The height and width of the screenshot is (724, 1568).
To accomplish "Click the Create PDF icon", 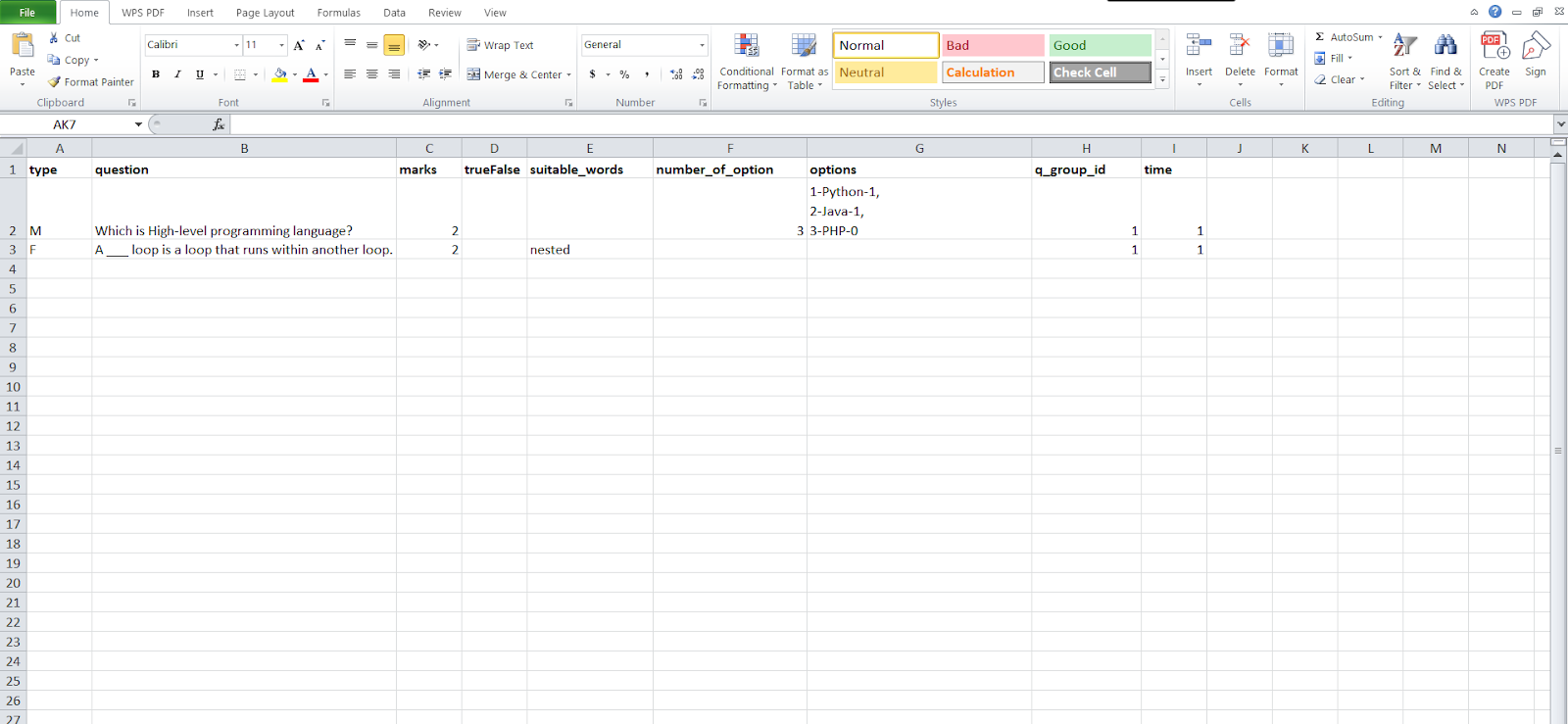I will 1494,46.
